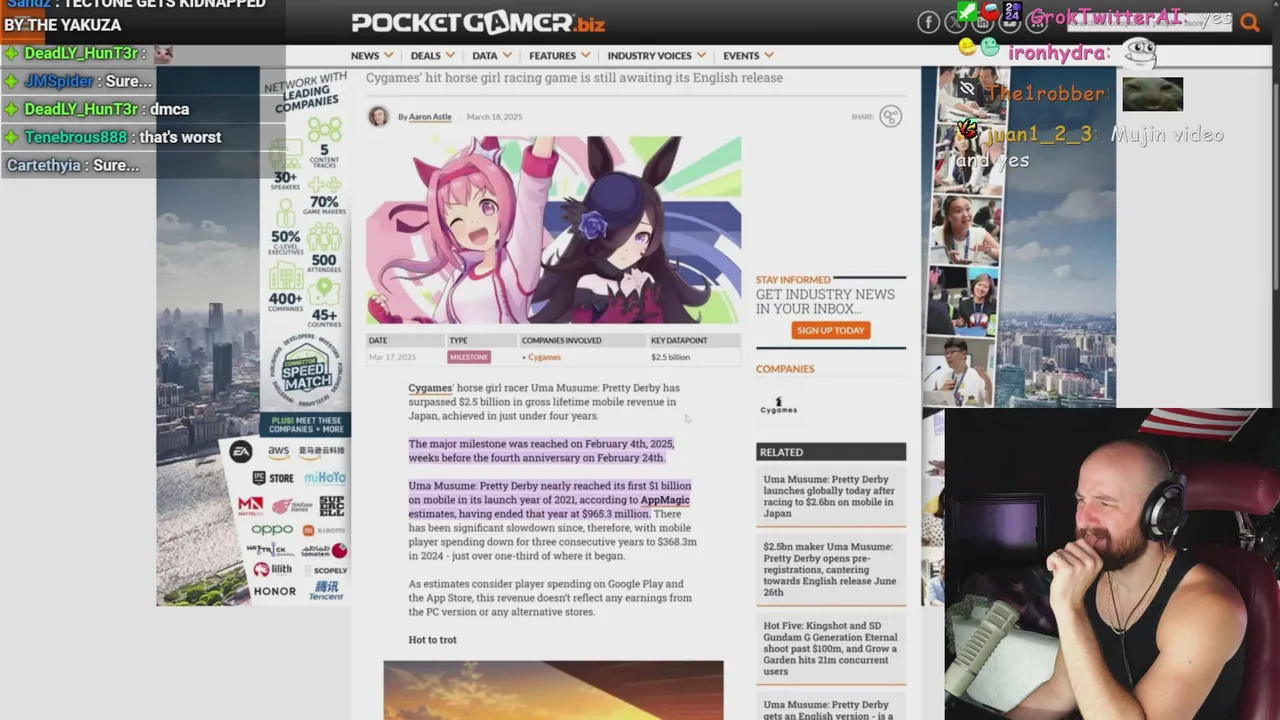The height and width of the screenshot is (720, 1280).
Task: Click the RELATED section header
Action: click(x=831, y=452)
